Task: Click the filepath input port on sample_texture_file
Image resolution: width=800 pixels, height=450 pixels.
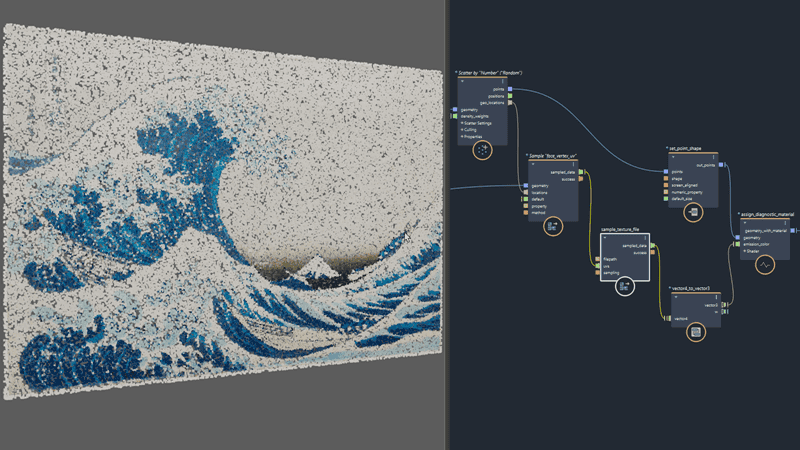Action: (595, 259)
